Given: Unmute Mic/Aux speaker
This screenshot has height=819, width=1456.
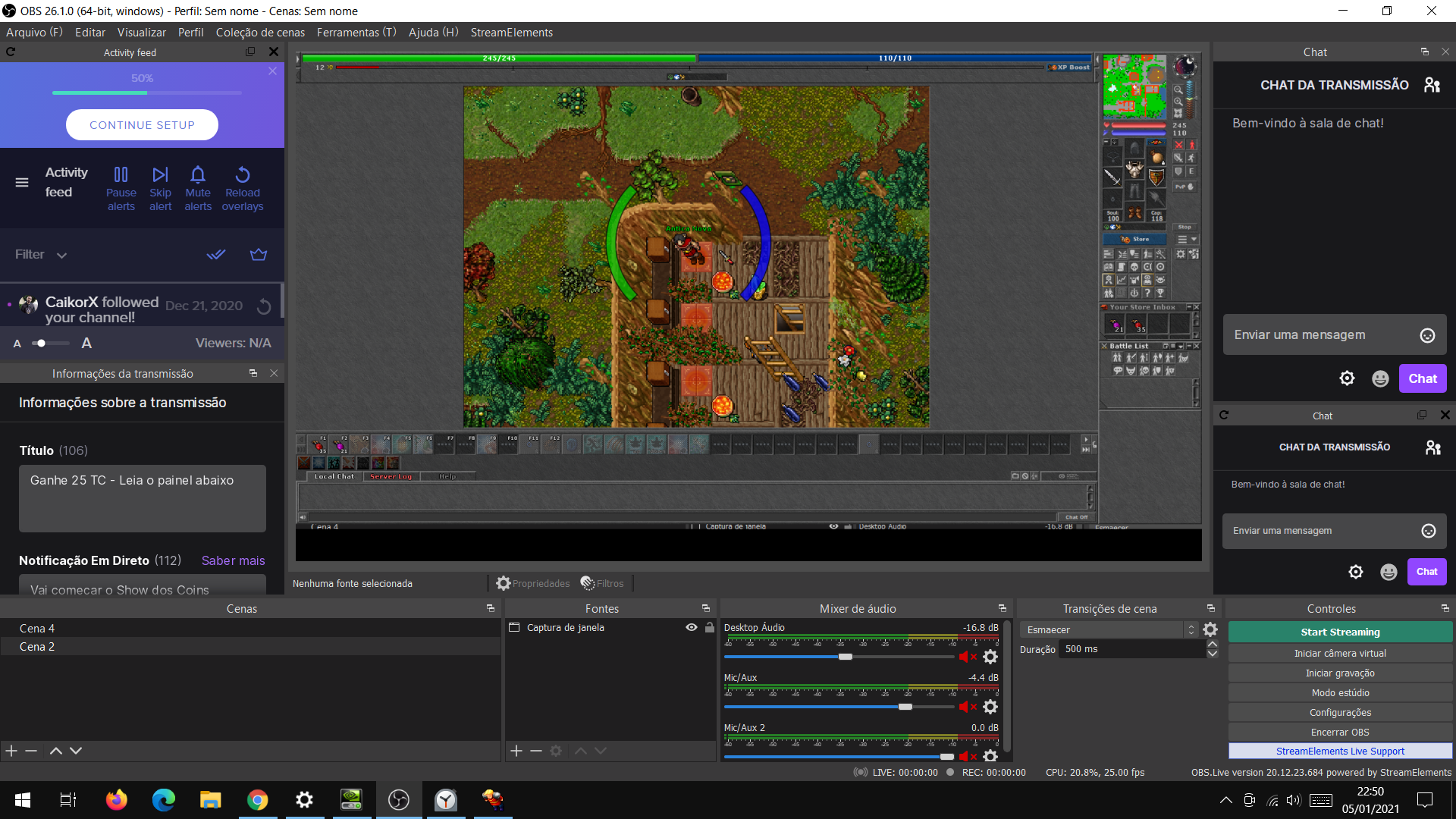Looking at the screenshot, I should pyautogui.click(x=968, y=707).
